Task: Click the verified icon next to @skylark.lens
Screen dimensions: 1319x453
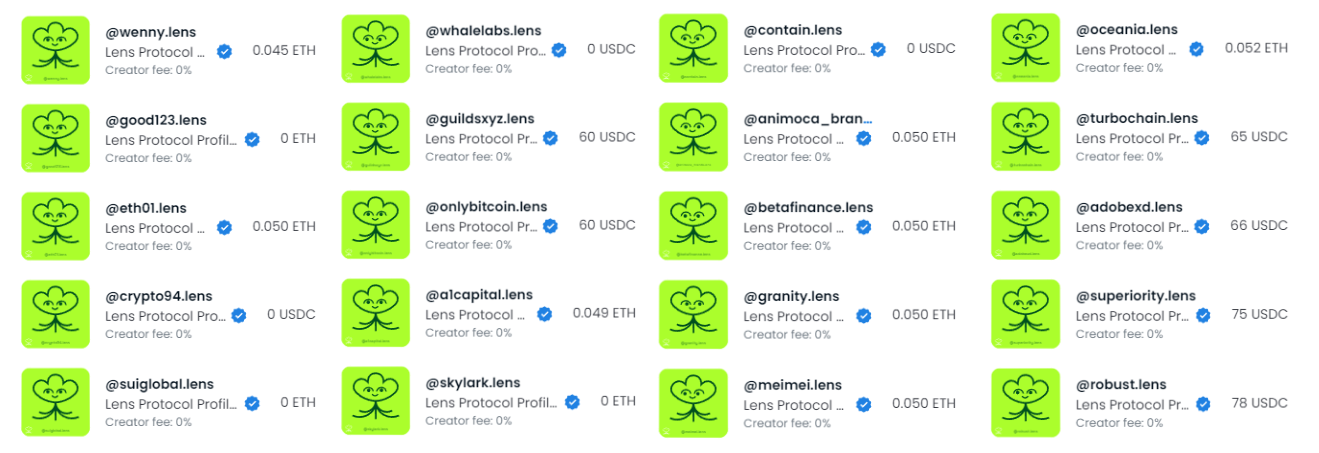Action: (572, 402)
